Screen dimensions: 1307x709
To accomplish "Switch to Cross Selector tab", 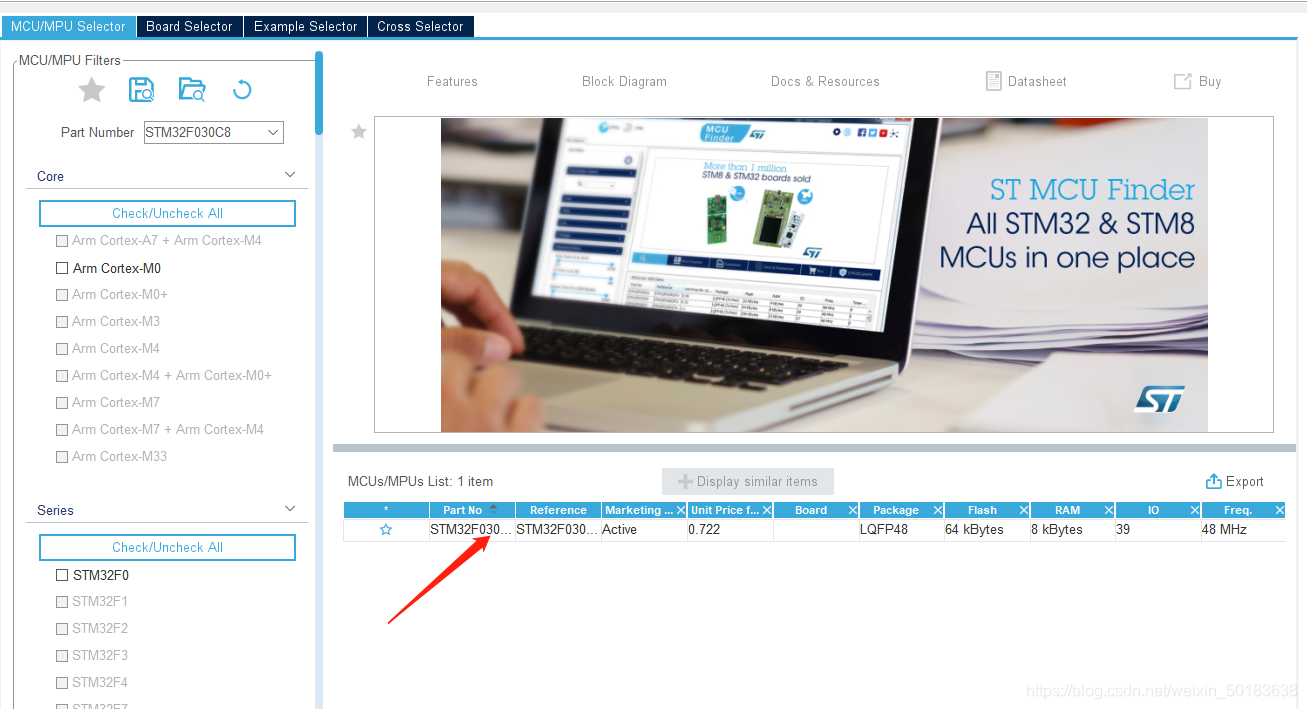I will click(x=420, y=26).
